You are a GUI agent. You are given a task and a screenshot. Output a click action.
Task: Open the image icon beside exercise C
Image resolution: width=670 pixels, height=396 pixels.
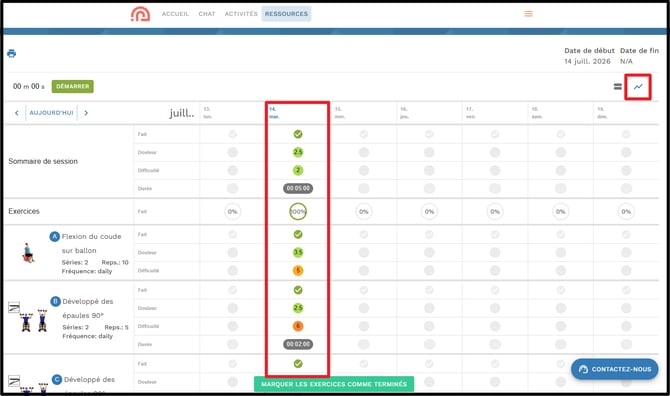(14, 381)
